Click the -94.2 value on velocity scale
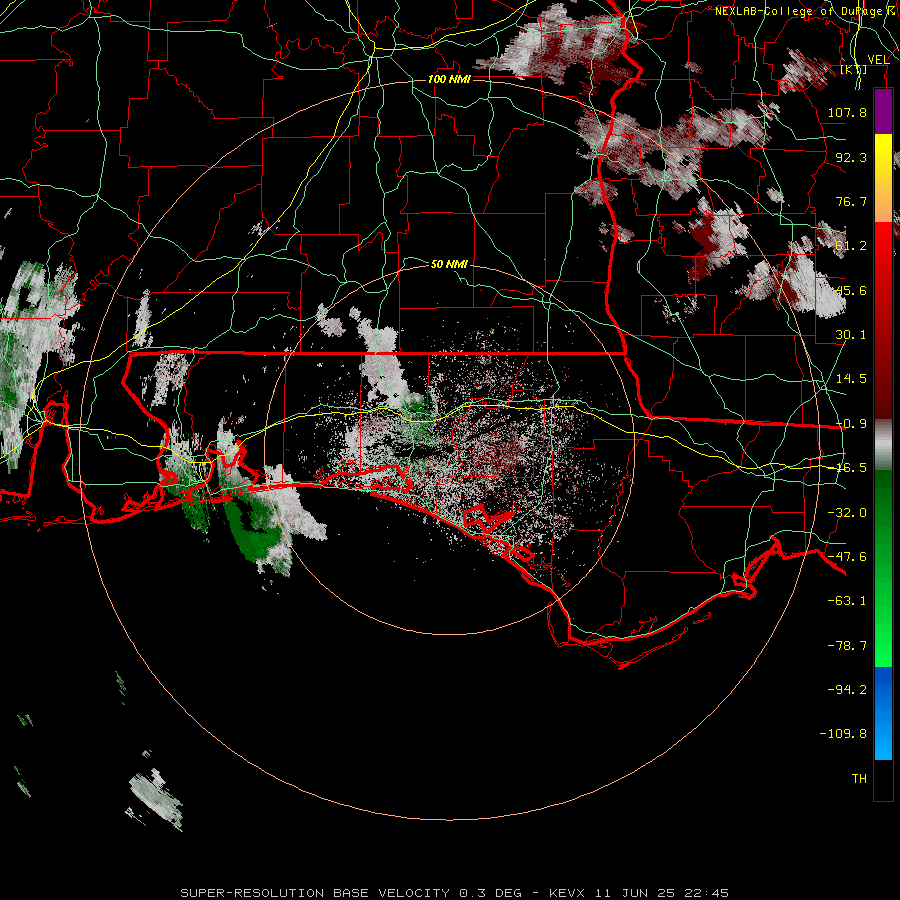Viewport: 900px width, 900px height. click(847, 689)
